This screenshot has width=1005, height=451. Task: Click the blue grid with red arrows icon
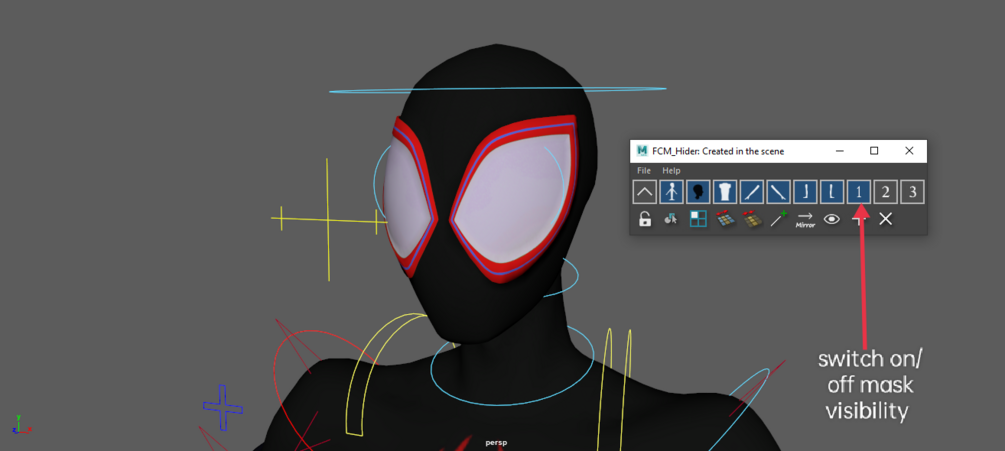coord(725,219)
